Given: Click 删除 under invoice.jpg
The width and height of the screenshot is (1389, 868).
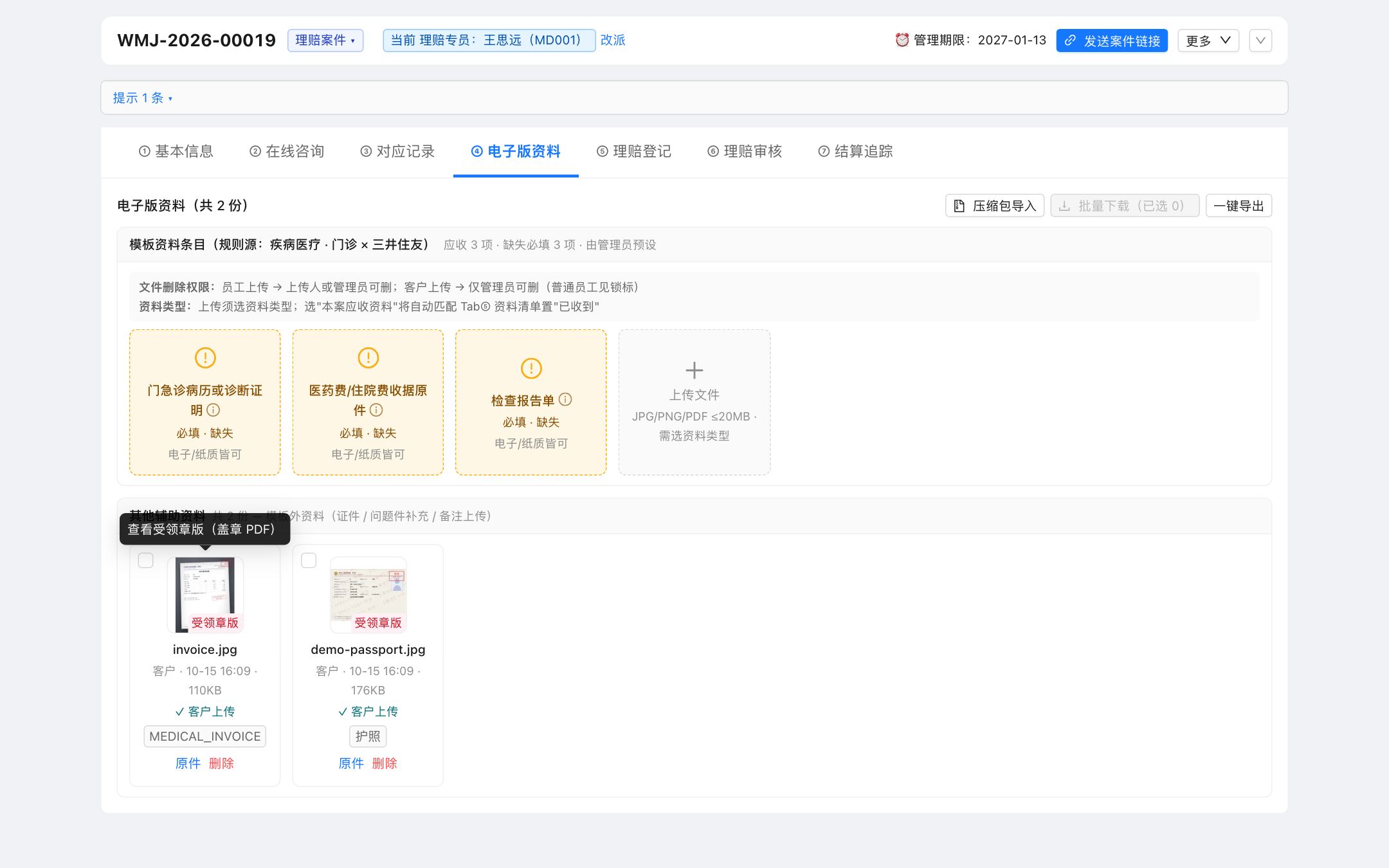Looking at the screenshot, I should [221, 763].
